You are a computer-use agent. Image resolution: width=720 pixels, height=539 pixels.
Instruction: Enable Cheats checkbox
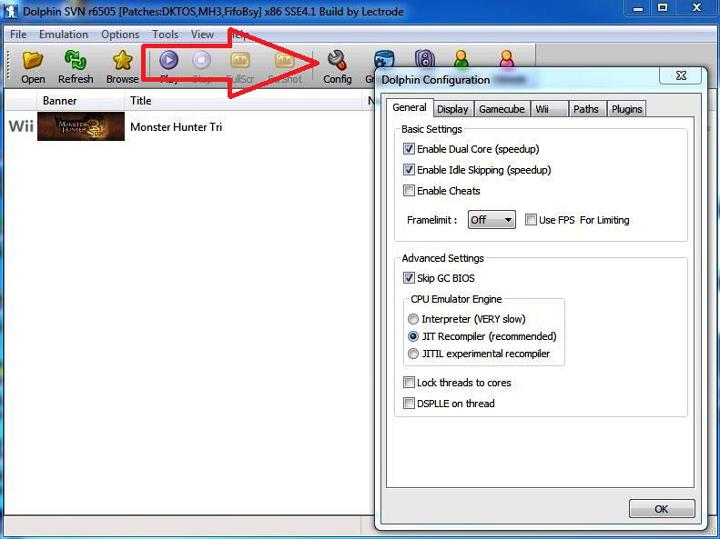pos(408,191)
